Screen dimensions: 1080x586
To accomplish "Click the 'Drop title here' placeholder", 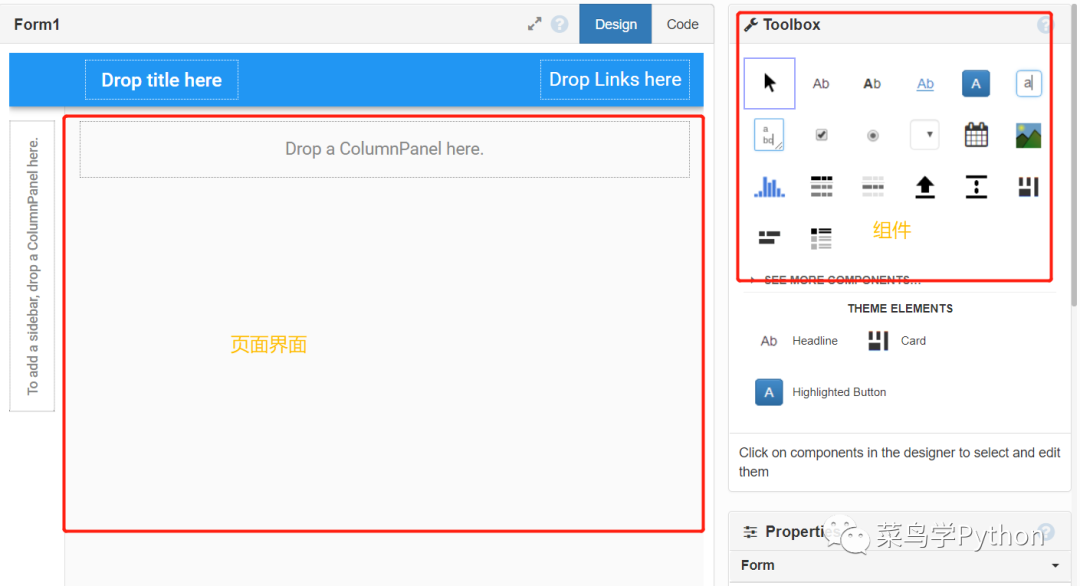I will pos(162,80).
